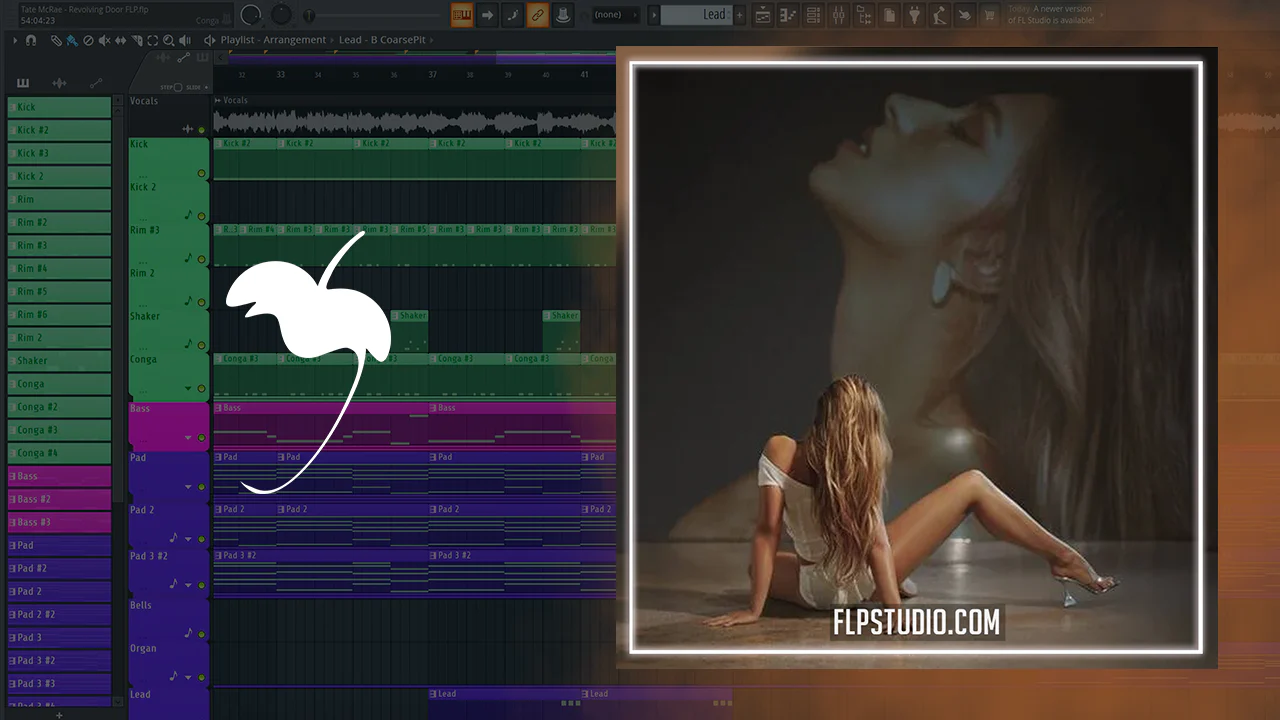The image size is (1280, 720).
Task: Expand the Organ track dropdown arrow
Action: click(188, 677)
